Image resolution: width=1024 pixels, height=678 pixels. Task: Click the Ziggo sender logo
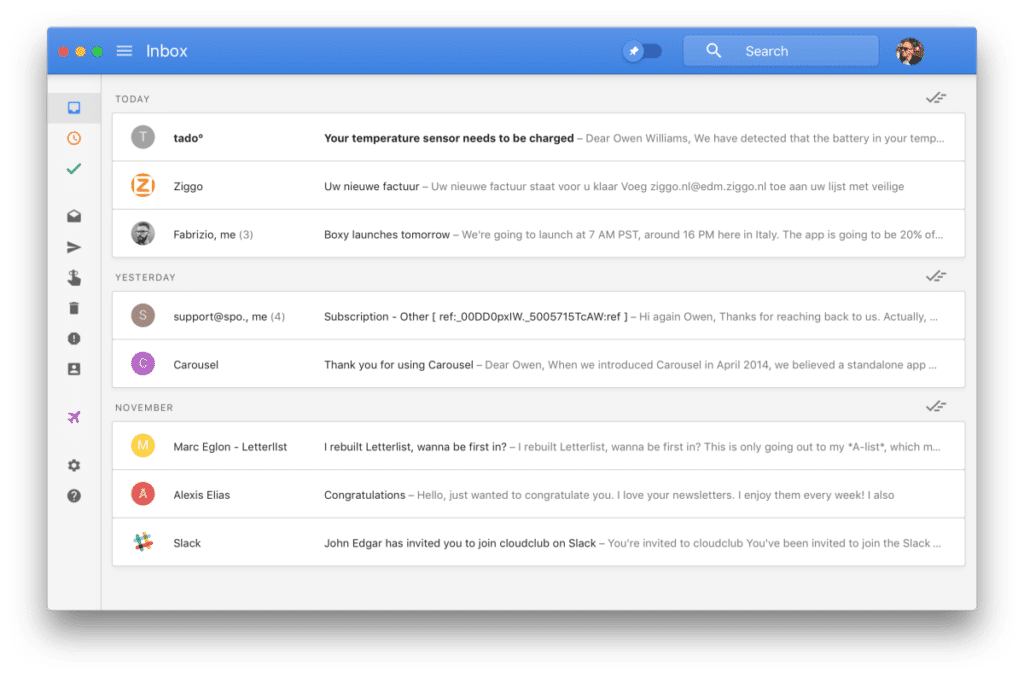pos(143,186)
